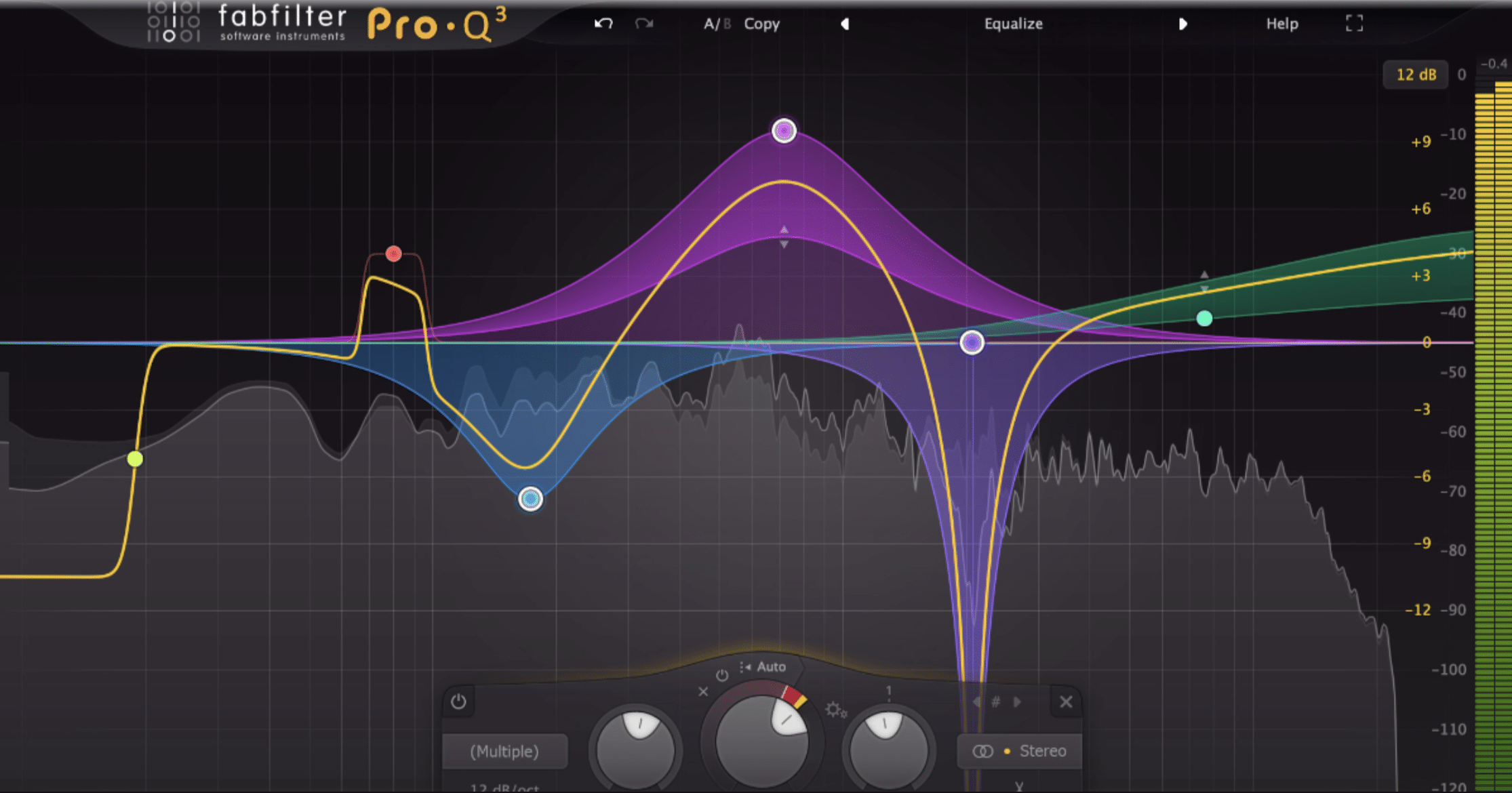Click the -12 gain scale label
Image resolution: width=1512 pixels, height=793 pixels.
1418,610
